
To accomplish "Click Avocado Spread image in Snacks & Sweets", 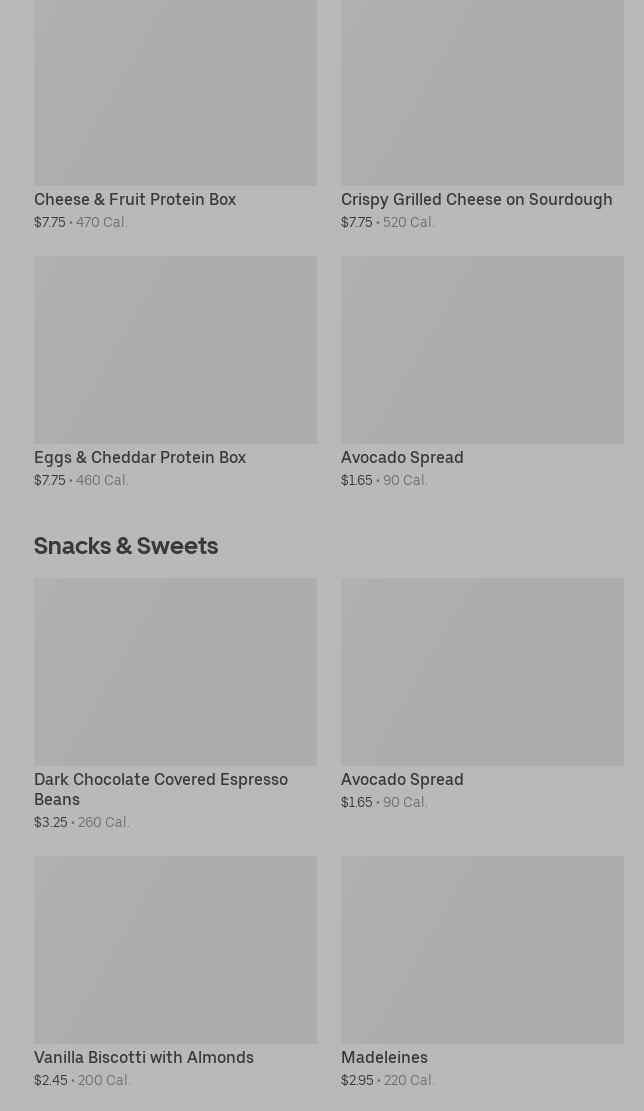I will (482, 671).
